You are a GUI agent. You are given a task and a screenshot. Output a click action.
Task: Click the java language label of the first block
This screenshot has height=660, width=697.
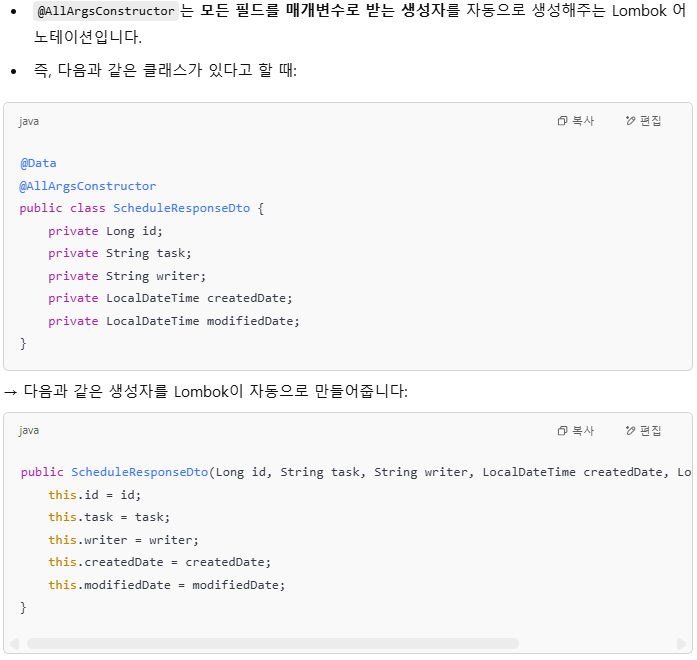click(x=29, y=121)
